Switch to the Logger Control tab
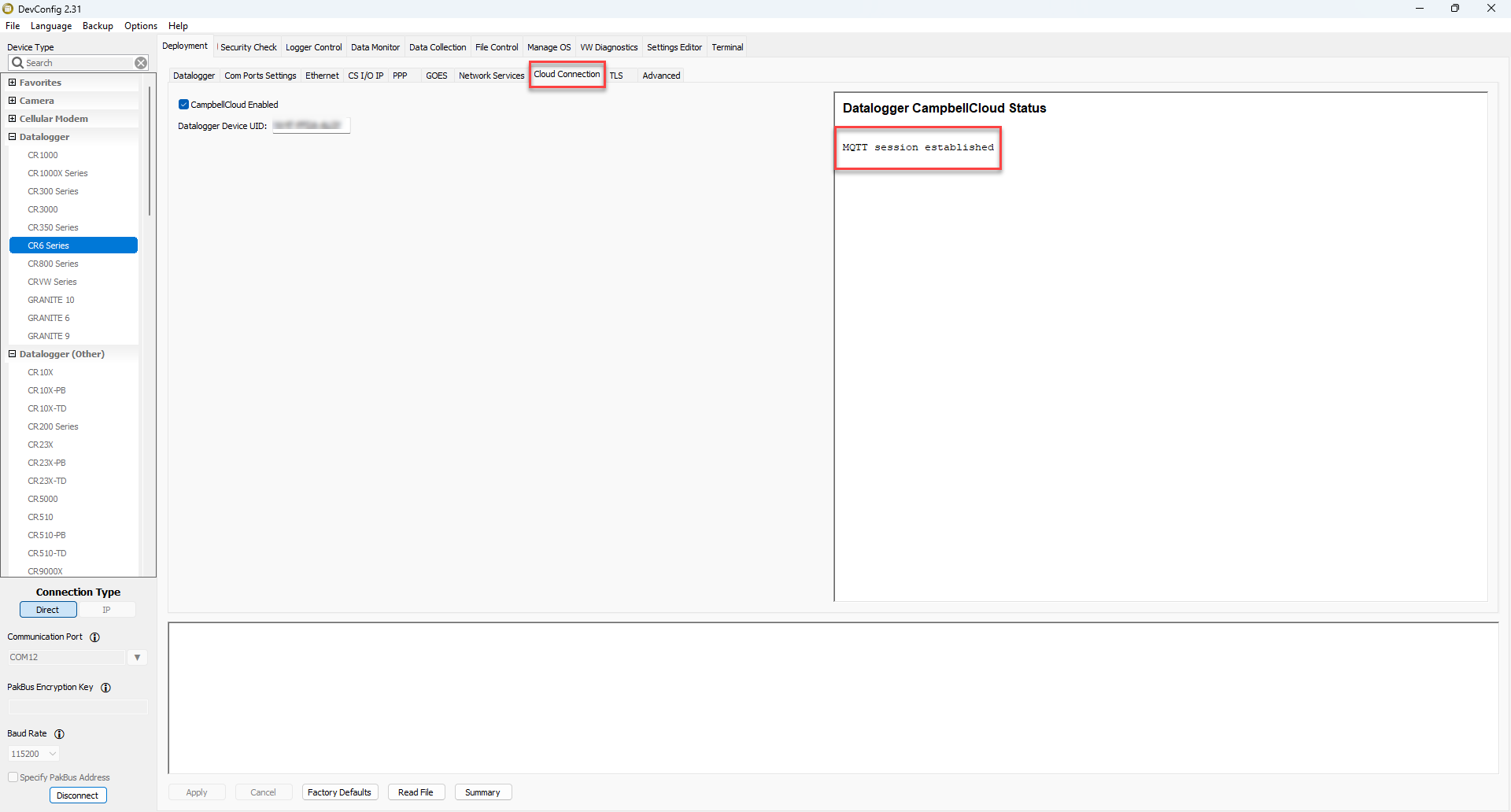Image resolution: width=1511 pixels, height=812 pixels. pyautogui.click(x=313, y=47)
